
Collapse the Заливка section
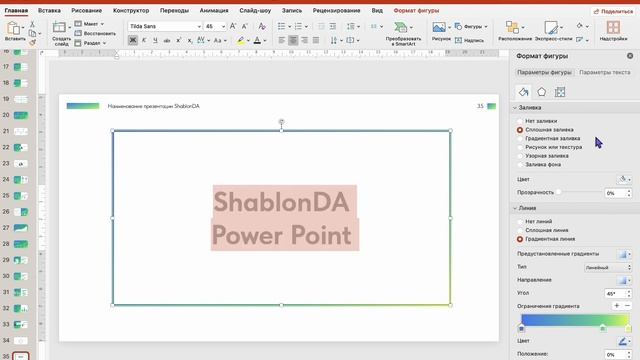[x=515, y=108]
